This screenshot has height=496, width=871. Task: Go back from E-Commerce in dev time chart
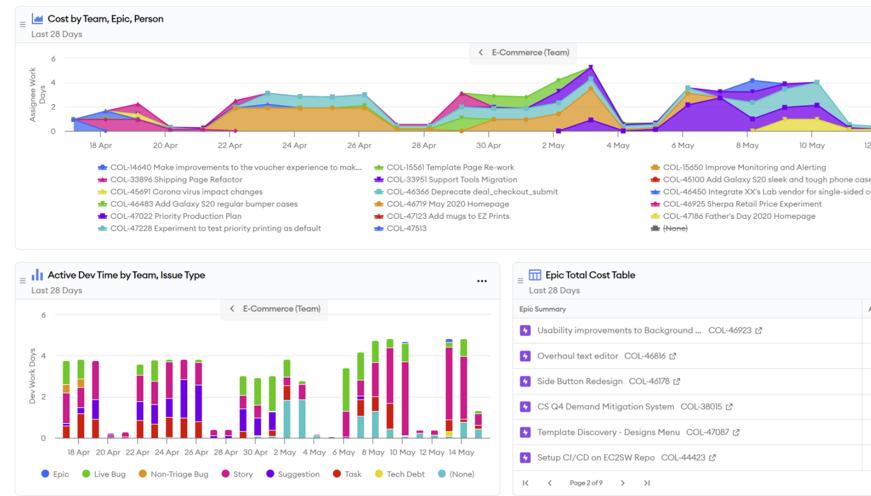(x=232, y=309)
